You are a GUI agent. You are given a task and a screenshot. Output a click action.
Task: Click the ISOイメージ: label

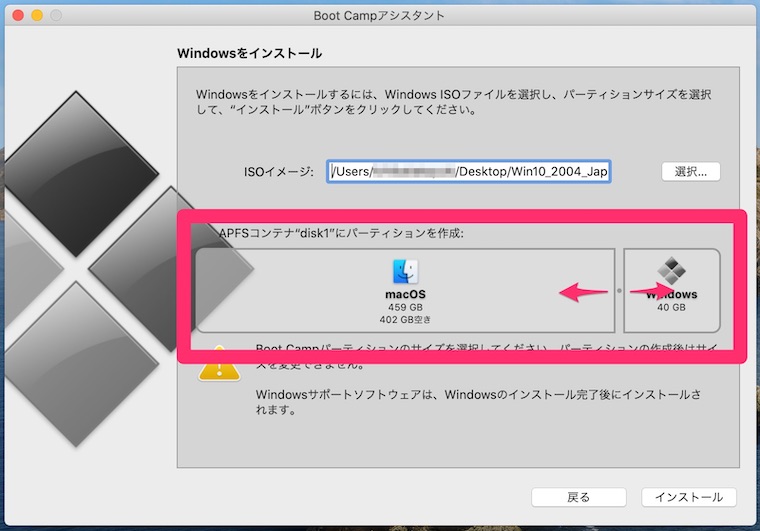click(279, 172)
